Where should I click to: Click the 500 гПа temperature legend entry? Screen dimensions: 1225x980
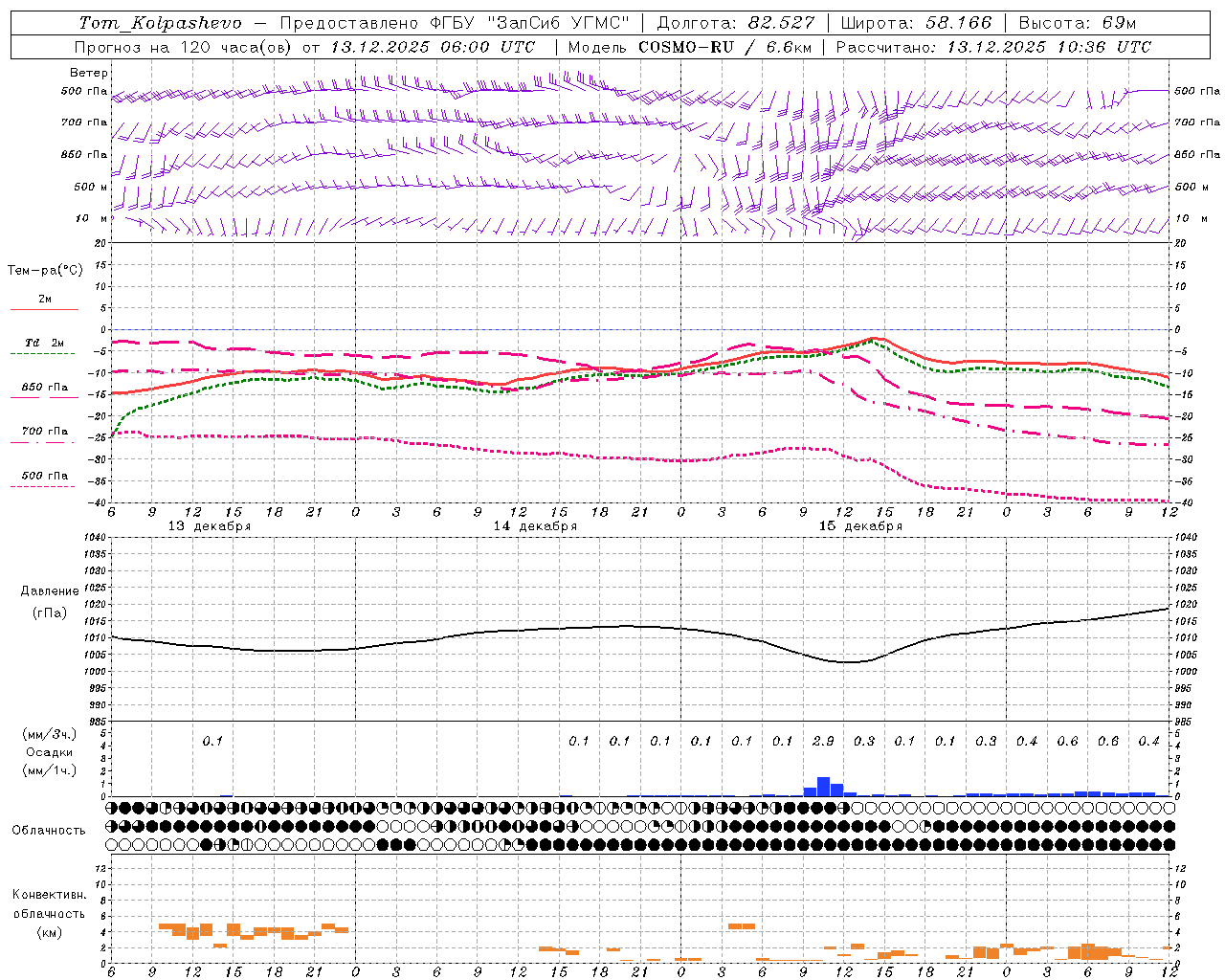(45, 476)
